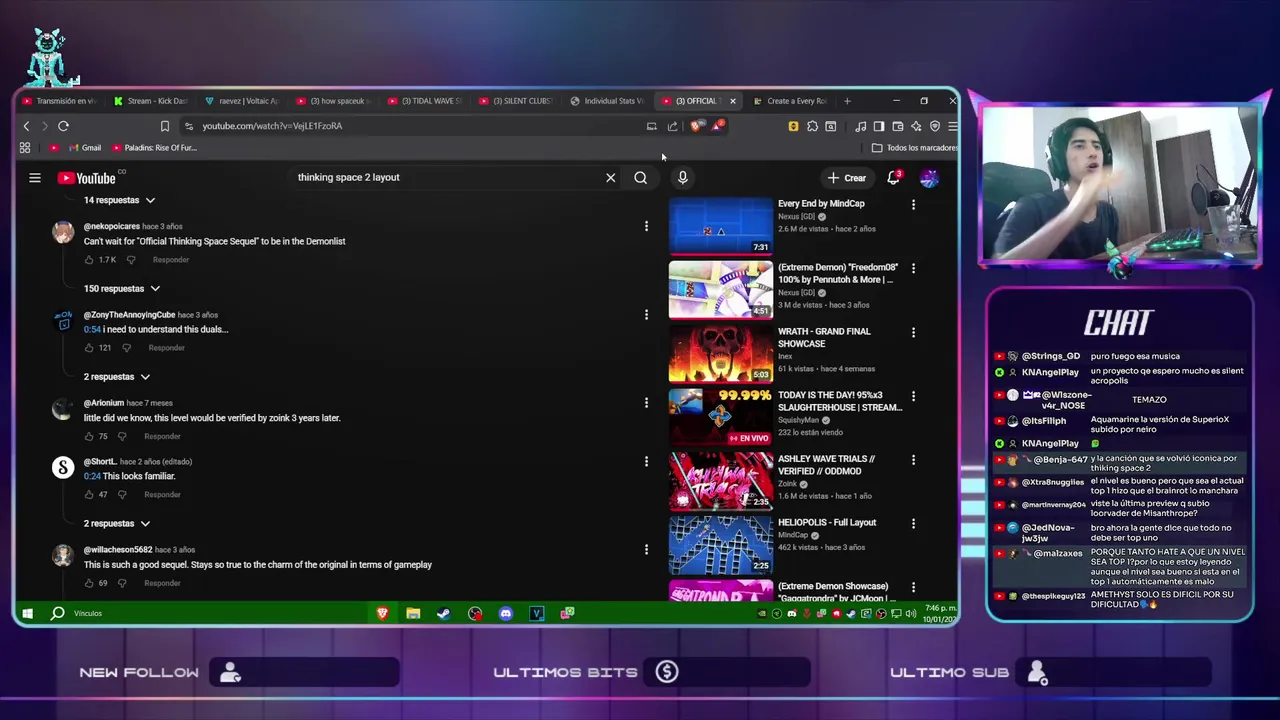Open @willacheson5682 channel name

(x=118, y=550)
